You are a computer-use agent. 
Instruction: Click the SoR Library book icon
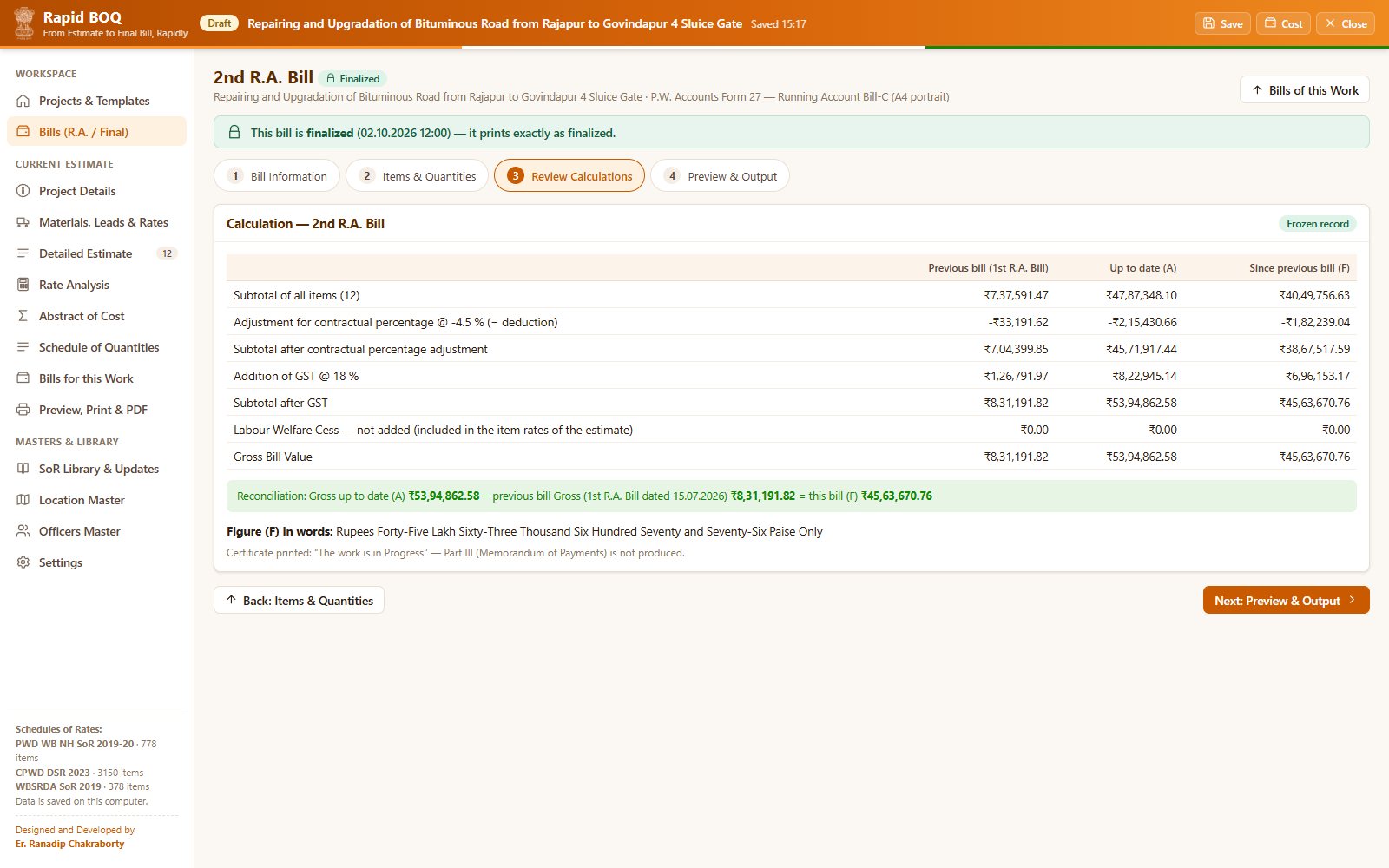23,469
